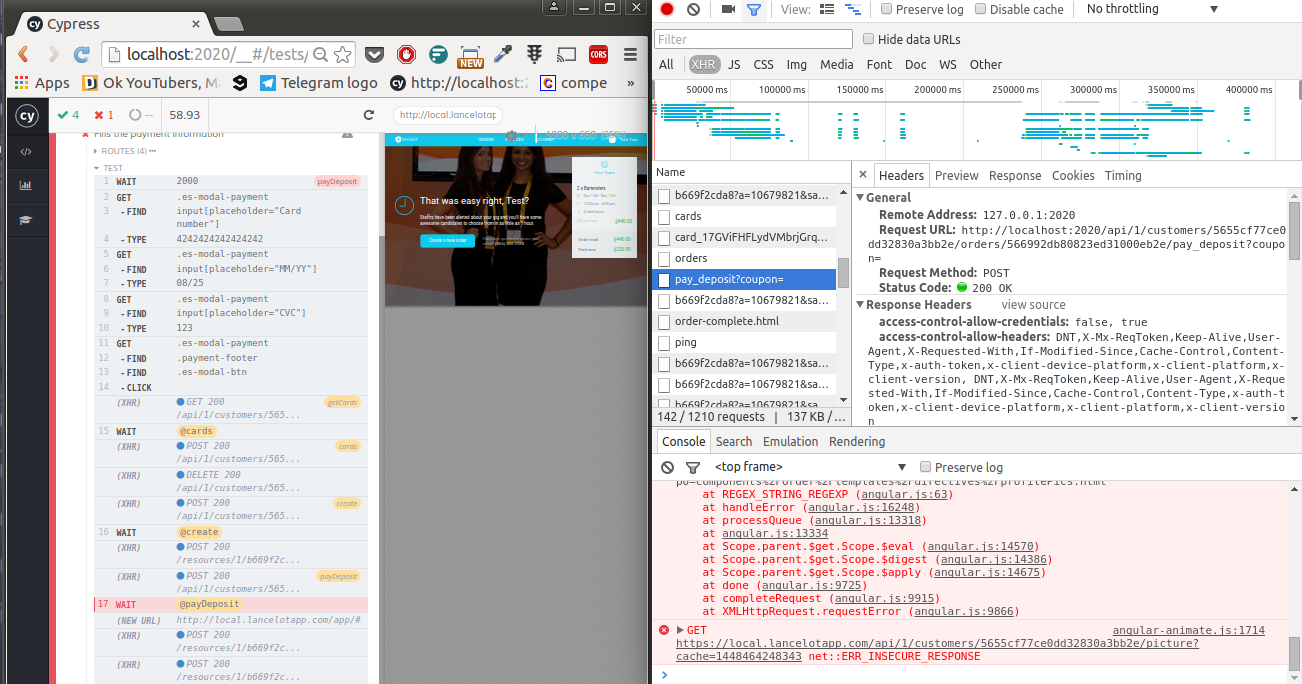Open the Timing tab

[1123, 175]
